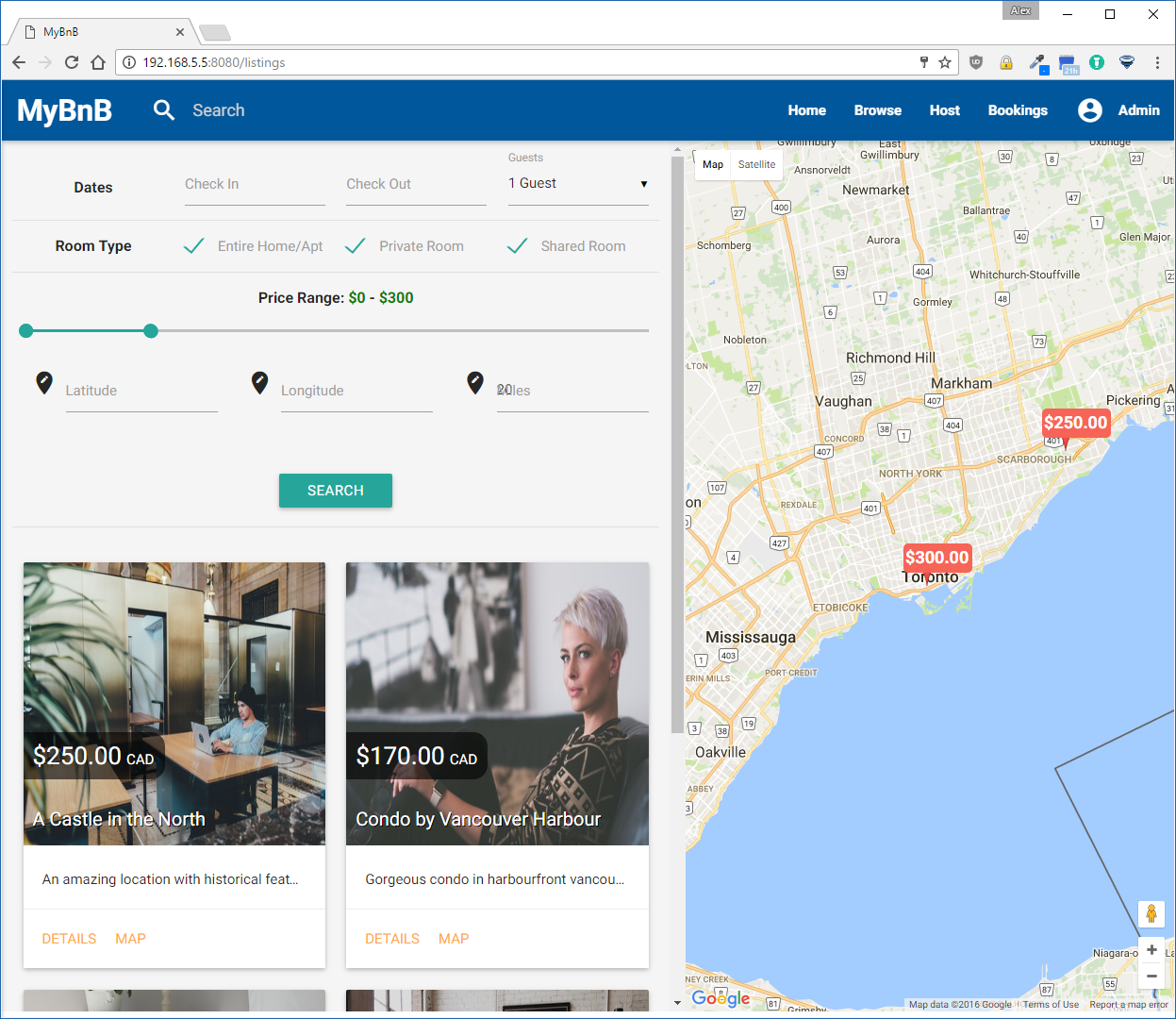Screen dimensions: 1176x1019
Task: Open DETAILS for A Castle in the North
Action: click(69, 939)
